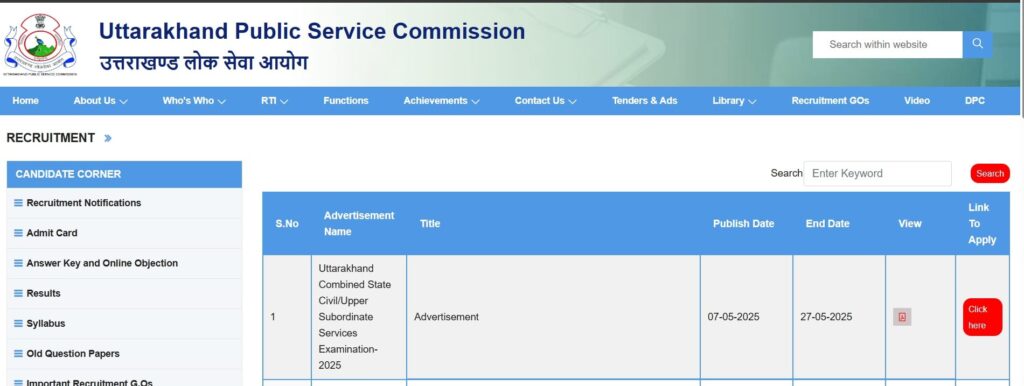Click the list icon beside Answer Key

click(18, 263)
